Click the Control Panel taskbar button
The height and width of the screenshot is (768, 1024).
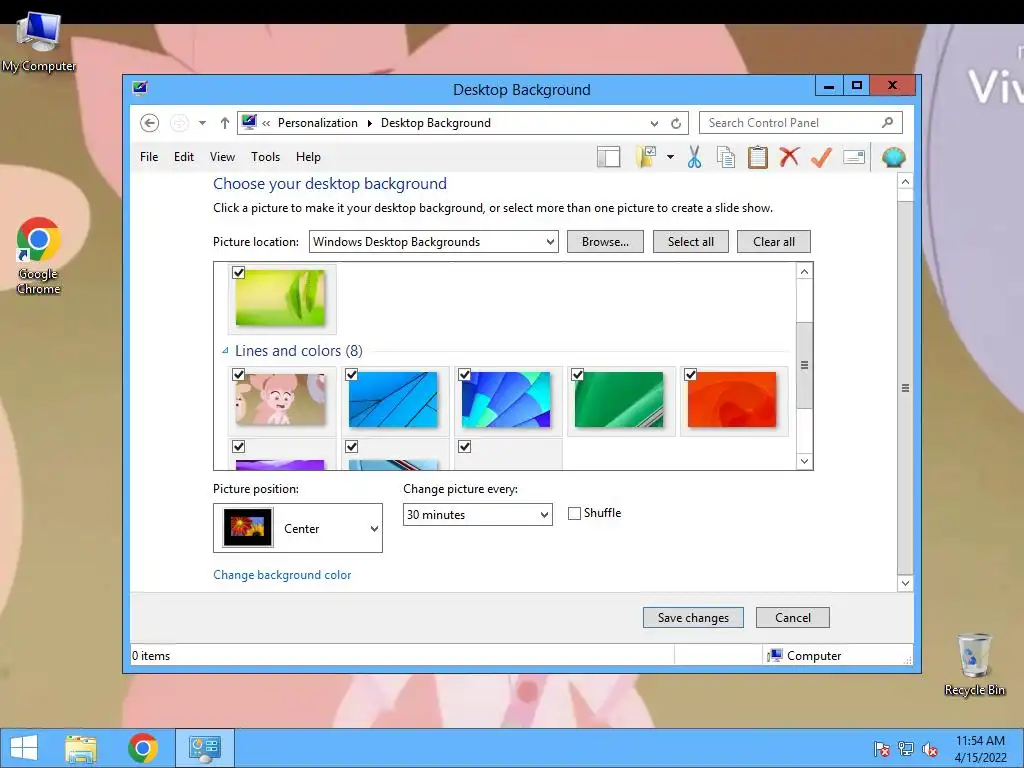[x=204, y=748]
